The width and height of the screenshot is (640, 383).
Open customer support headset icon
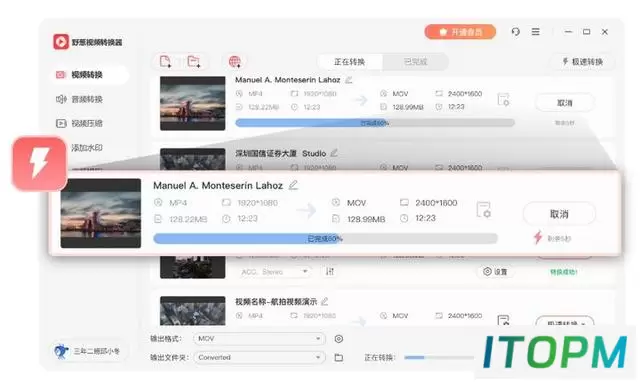coord(516,31)
